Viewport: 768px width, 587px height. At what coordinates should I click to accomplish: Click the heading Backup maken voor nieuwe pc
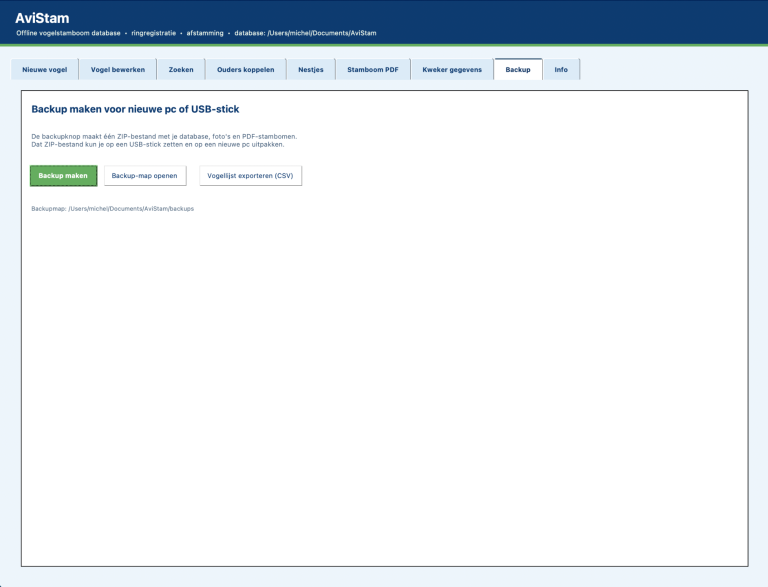pyautogui.click(x=135, y=109)
